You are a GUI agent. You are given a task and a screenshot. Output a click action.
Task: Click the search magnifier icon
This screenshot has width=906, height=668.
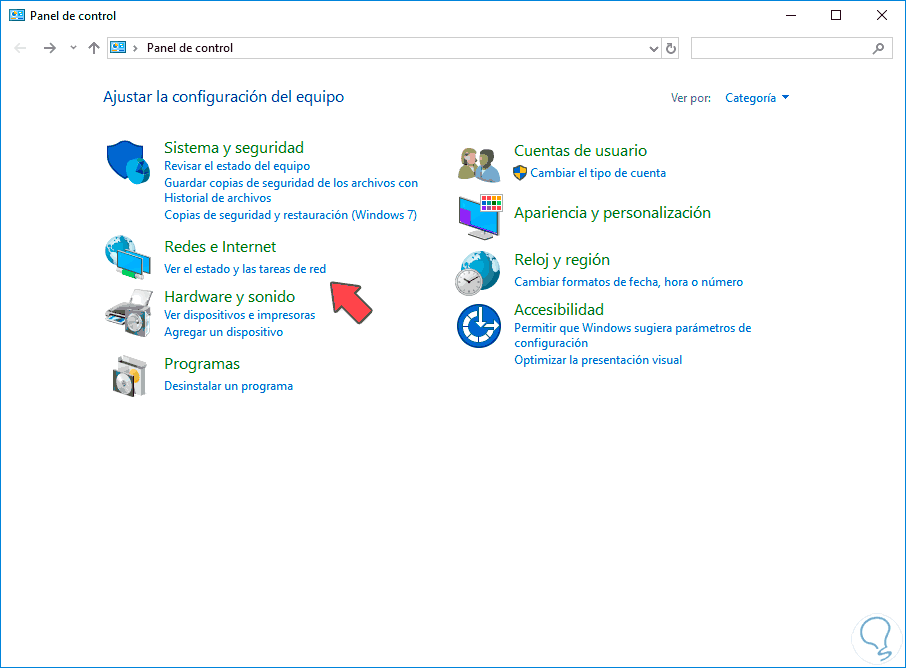click(x=878, y=49)
